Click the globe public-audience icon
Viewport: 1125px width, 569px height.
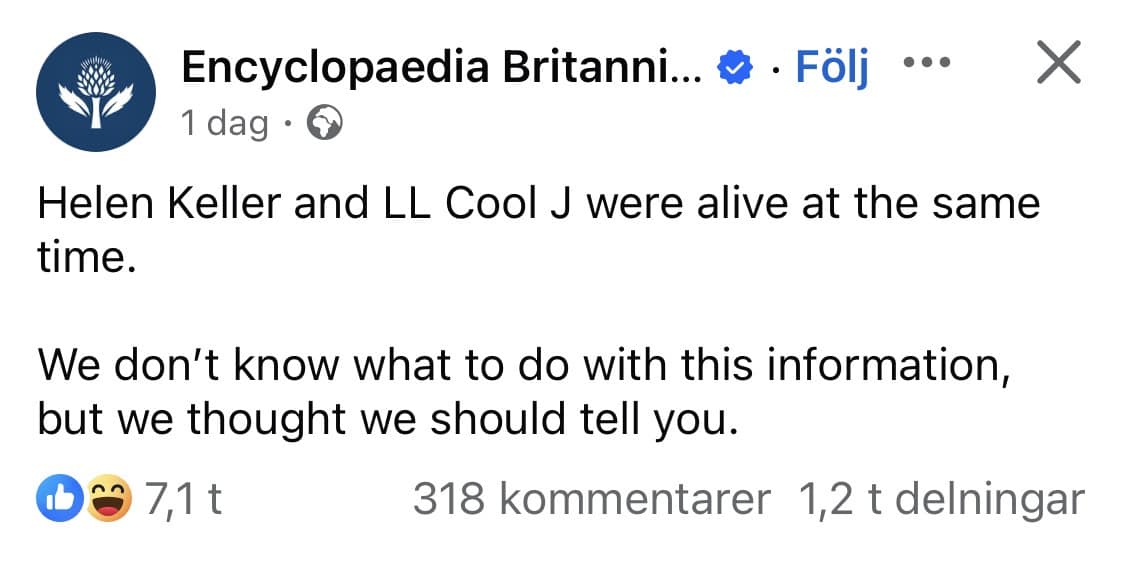[323, 123]
